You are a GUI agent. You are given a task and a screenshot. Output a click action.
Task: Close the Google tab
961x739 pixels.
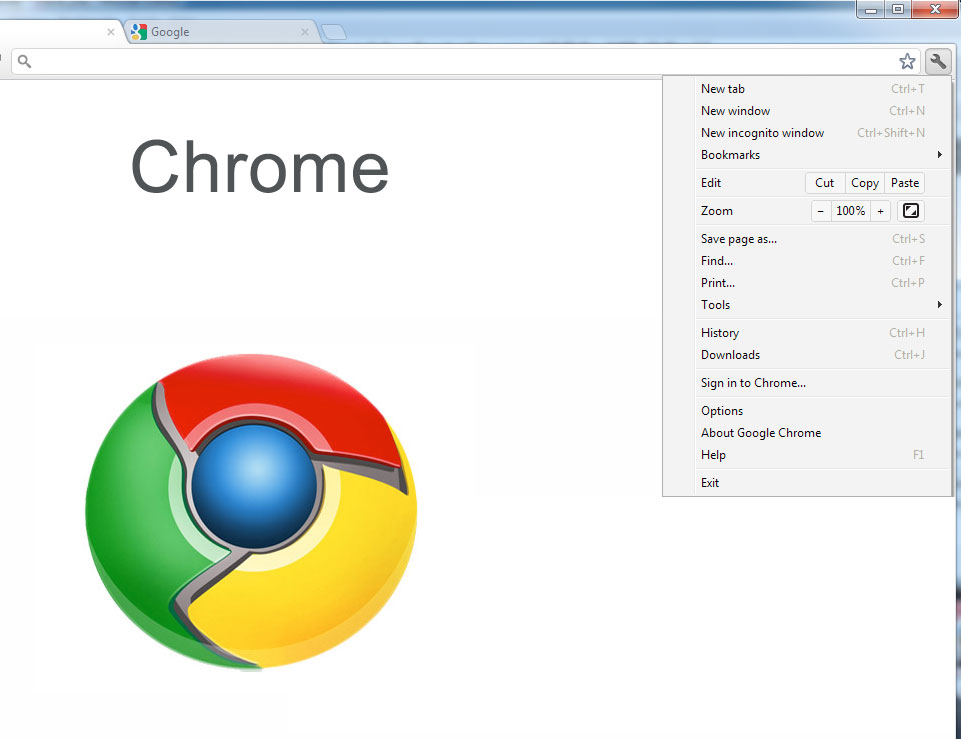(305, 32)
